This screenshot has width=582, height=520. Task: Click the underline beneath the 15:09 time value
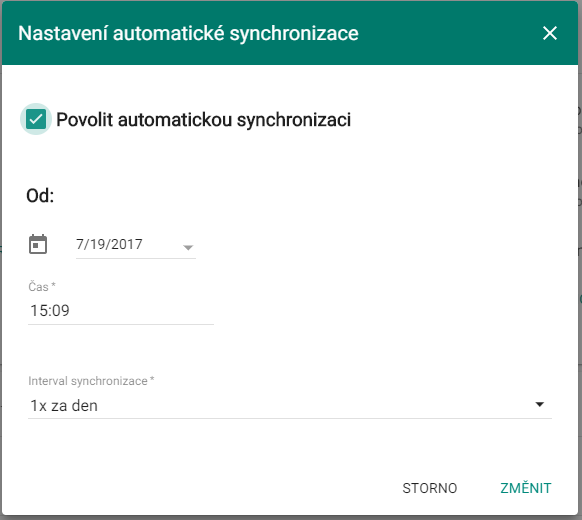click(121, 324)
